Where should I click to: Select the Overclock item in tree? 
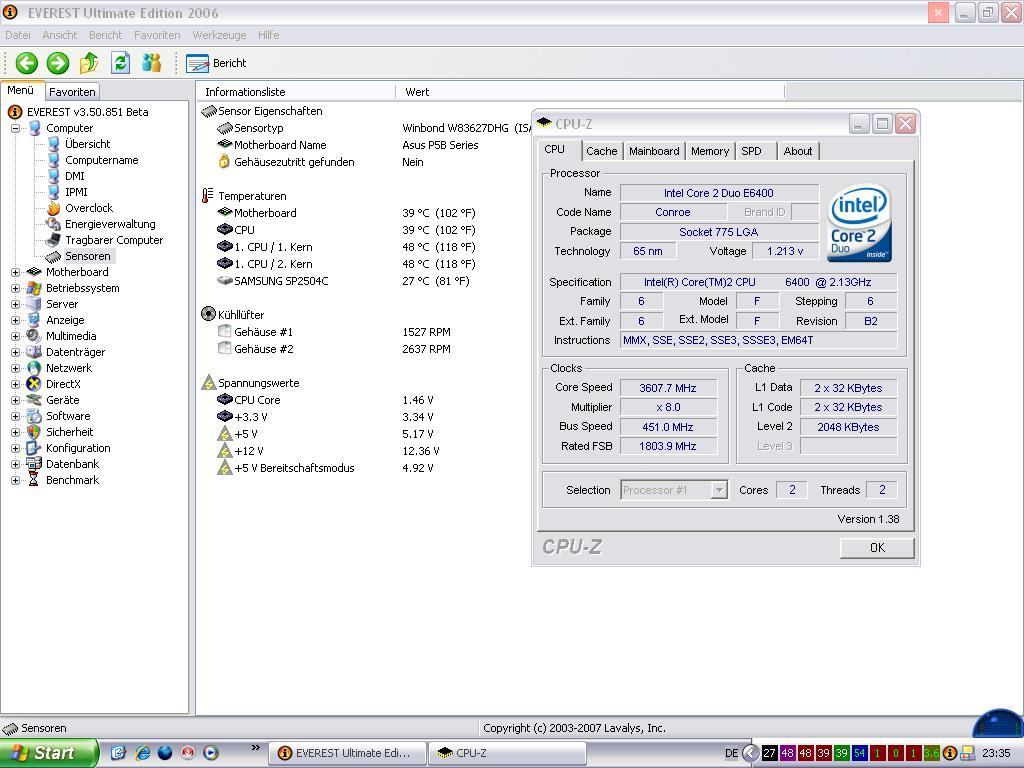(x=88, y=208)
